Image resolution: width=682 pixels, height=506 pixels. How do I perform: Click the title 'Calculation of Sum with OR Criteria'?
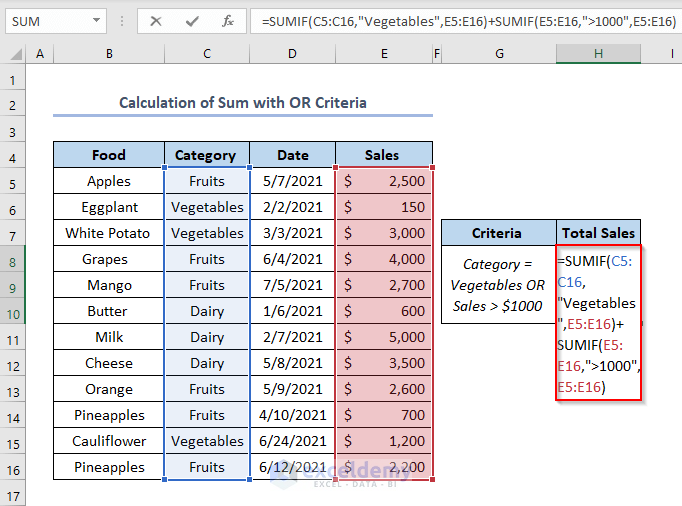click(243, 103)
